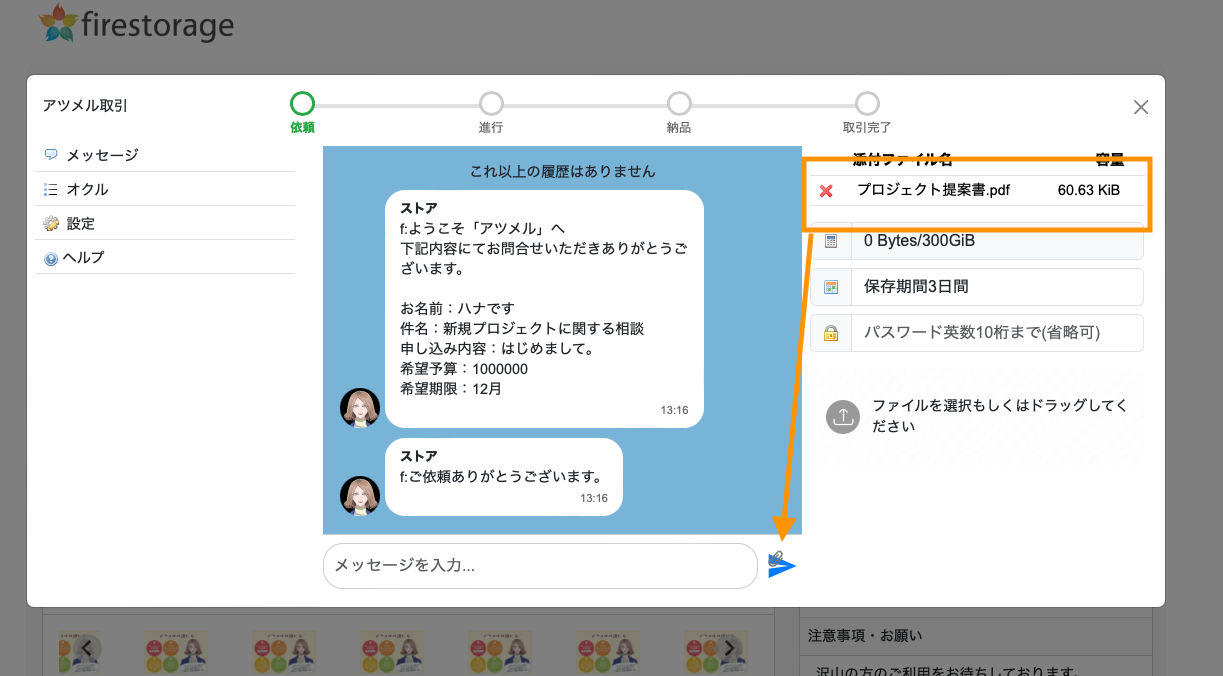Click the 60.63 KiB file size
This screenshot has width=1223, height=676.
point(1088,190)
